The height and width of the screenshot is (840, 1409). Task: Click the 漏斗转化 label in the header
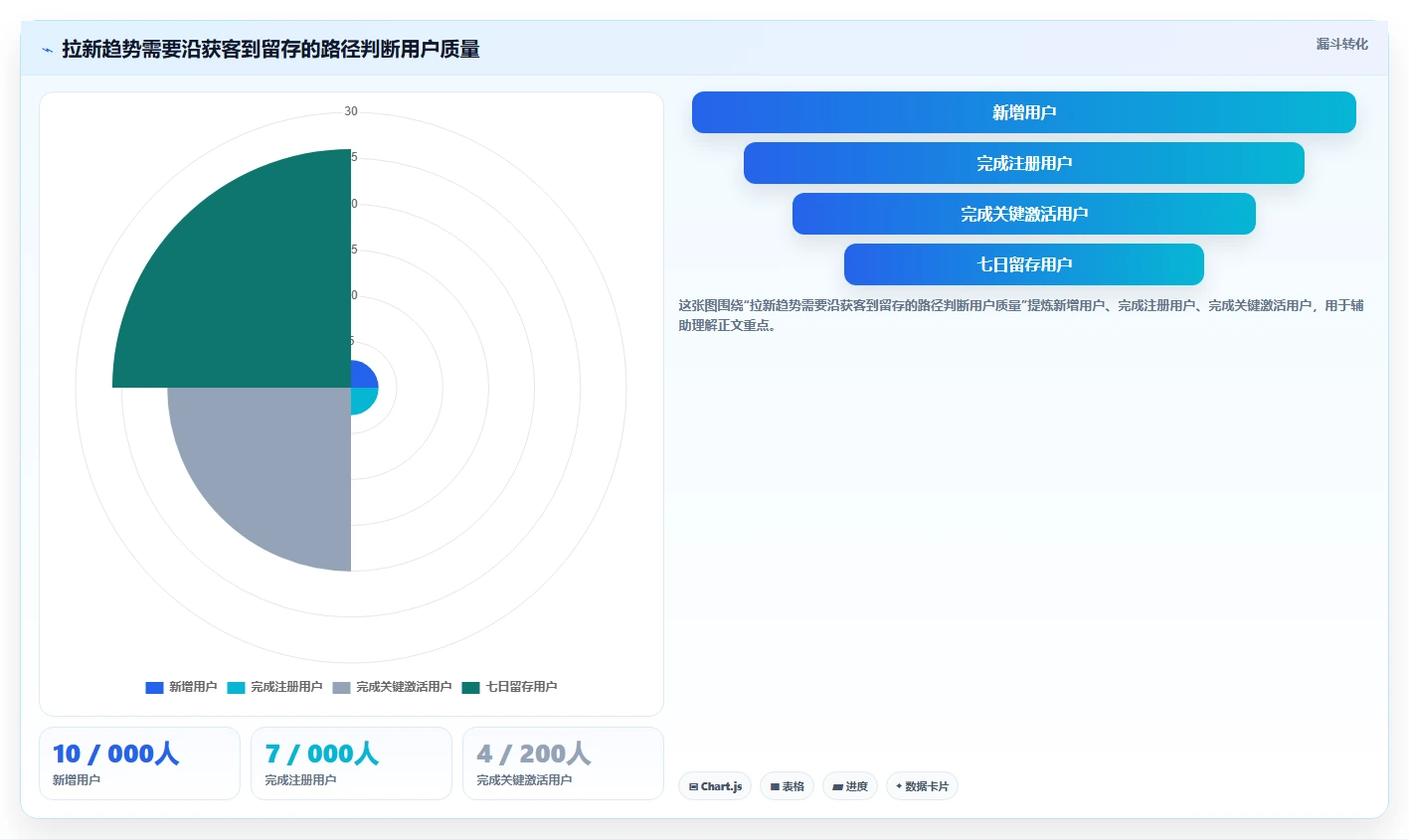[x=1341, y=44]
